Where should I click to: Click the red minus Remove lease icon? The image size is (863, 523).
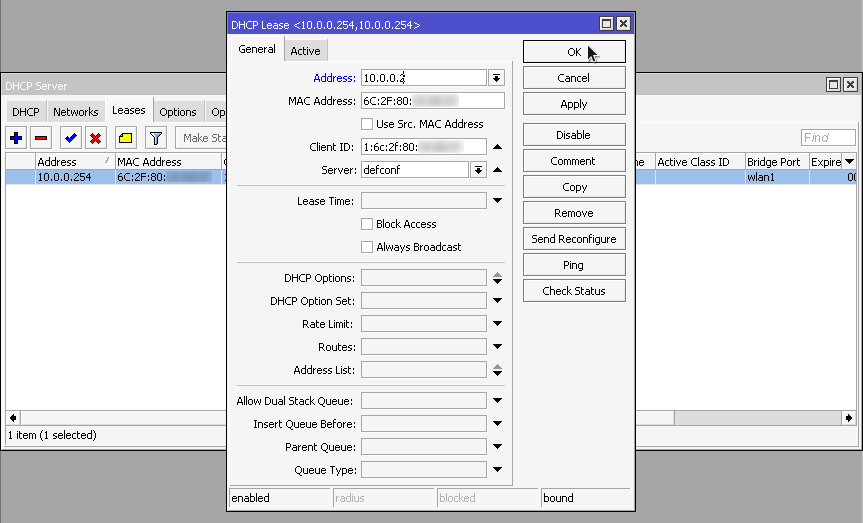[41, 138]
